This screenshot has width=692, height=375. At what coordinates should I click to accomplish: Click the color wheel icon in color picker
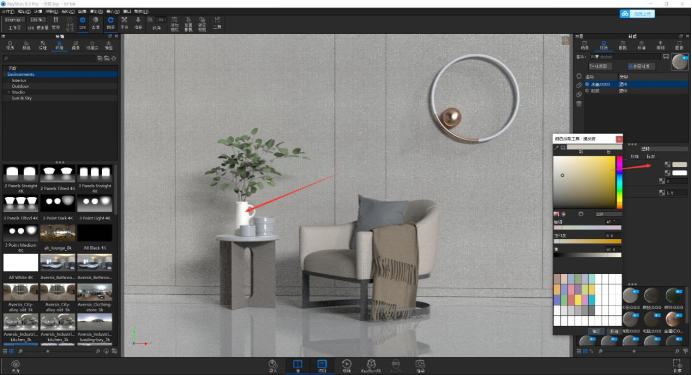click(x=564, y=214)
